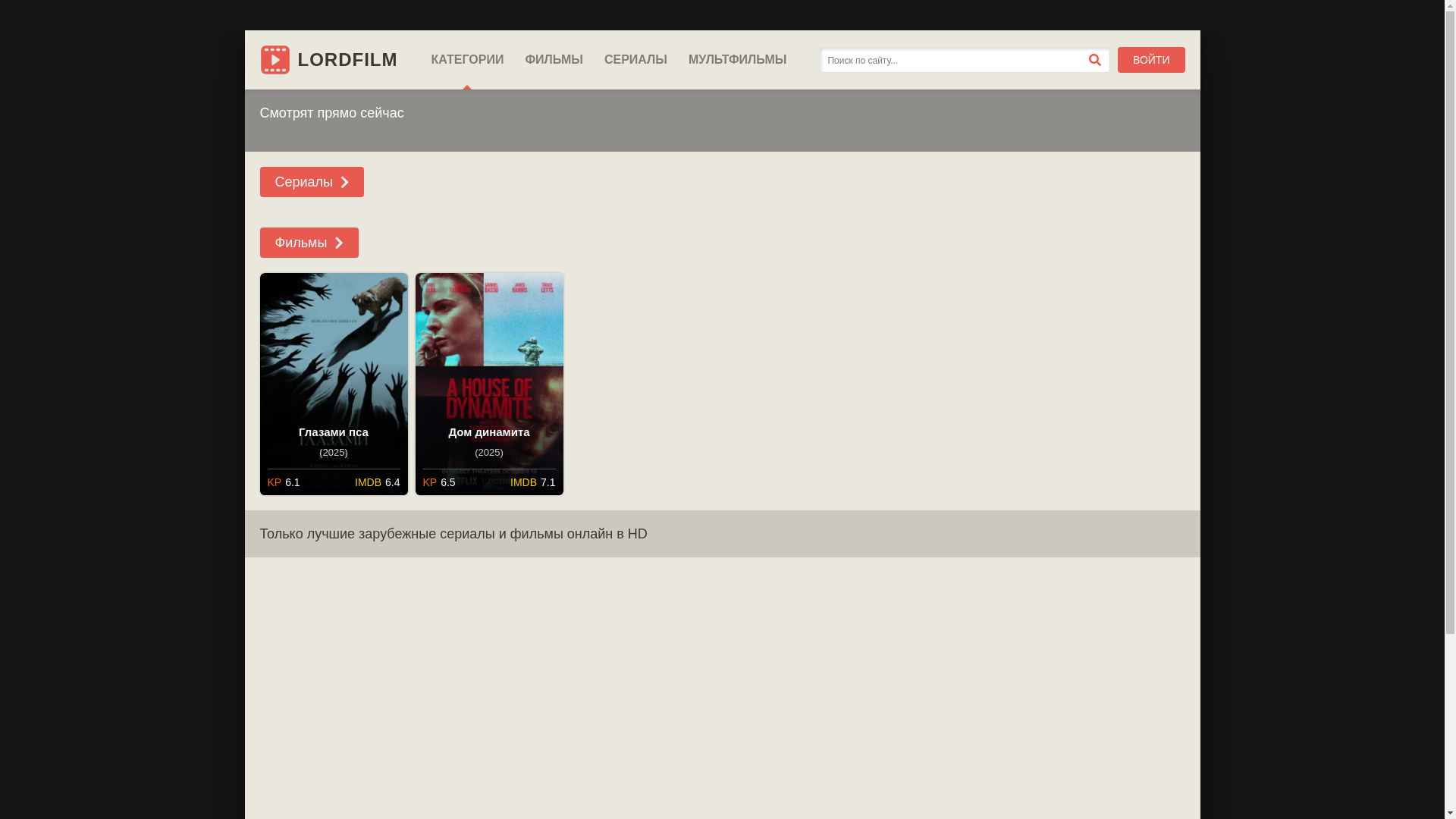
Task: Click the chevron arrow on Фильмы button
Action: point(339,243)
